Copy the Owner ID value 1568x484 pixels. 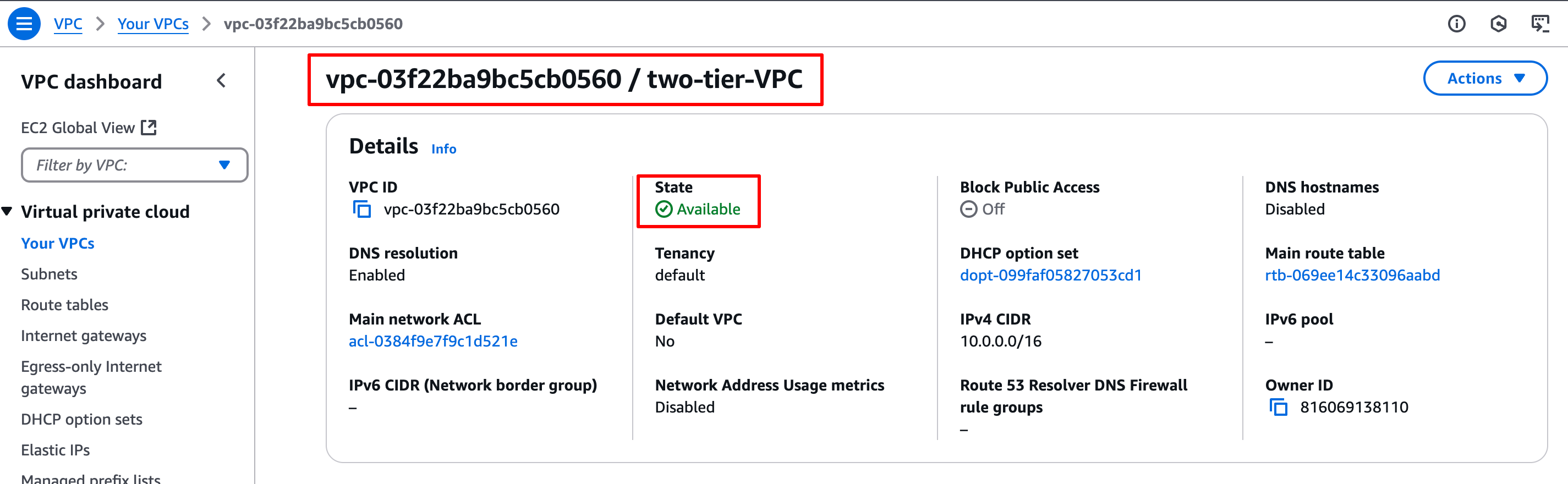[1278, 408]
